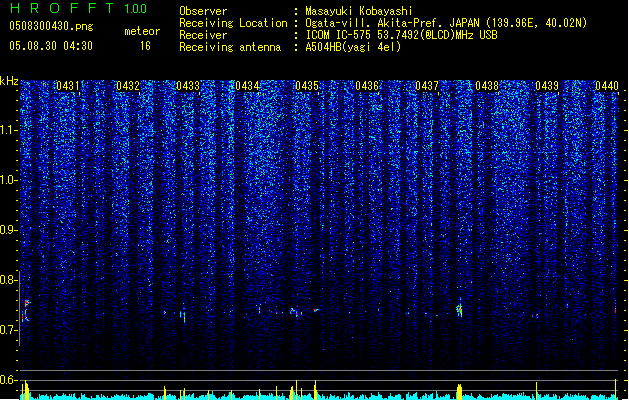The height and width of the screenshot is (400, 629).
Task: Click the 0438 time marker
Action: click(x=487, y=86)
